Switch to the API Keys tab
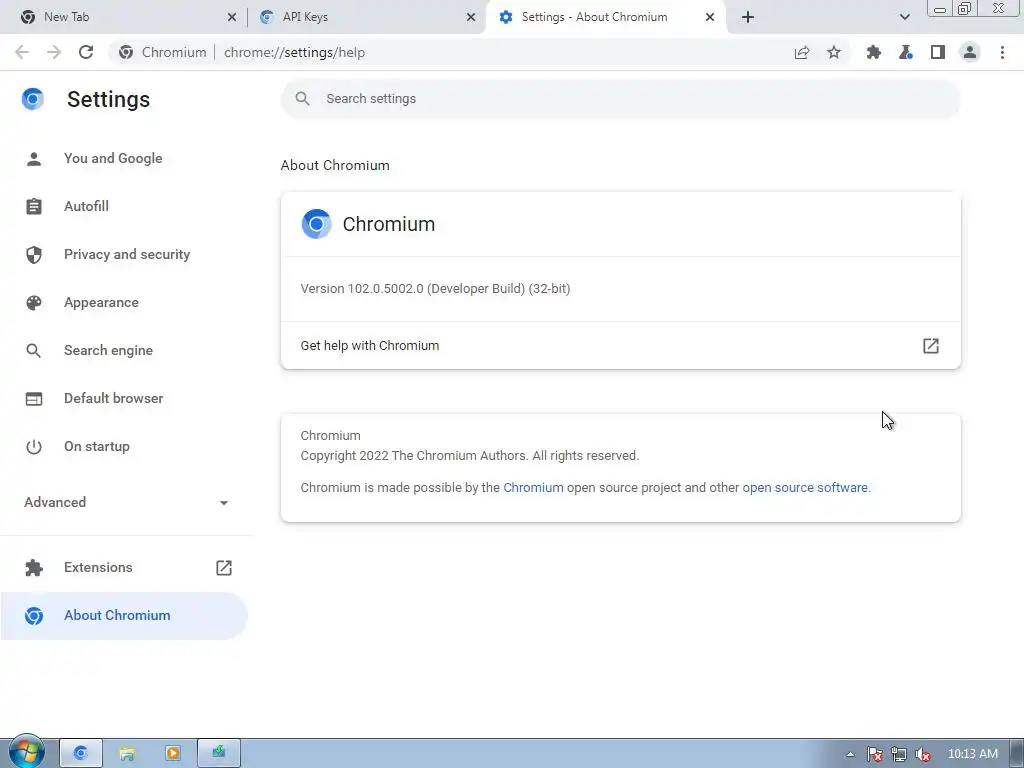Viewport: 1024px width, 768px height. [x=366, y=17]
